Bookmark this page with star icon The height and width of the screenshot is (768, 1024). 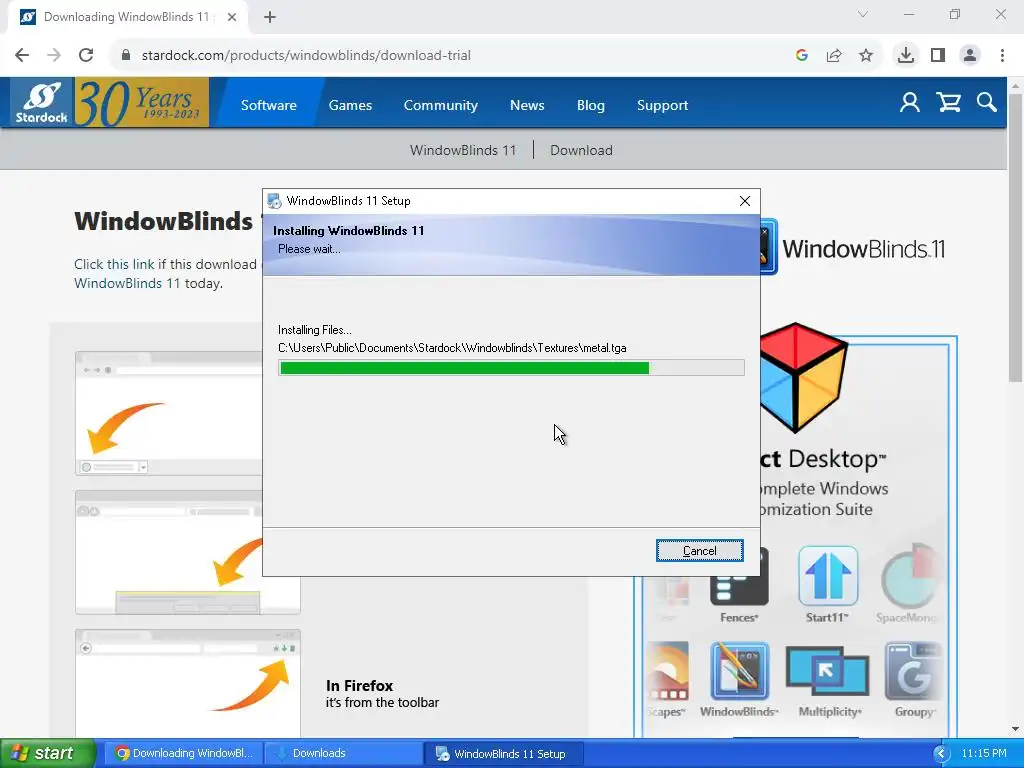(x=866, y=56)
